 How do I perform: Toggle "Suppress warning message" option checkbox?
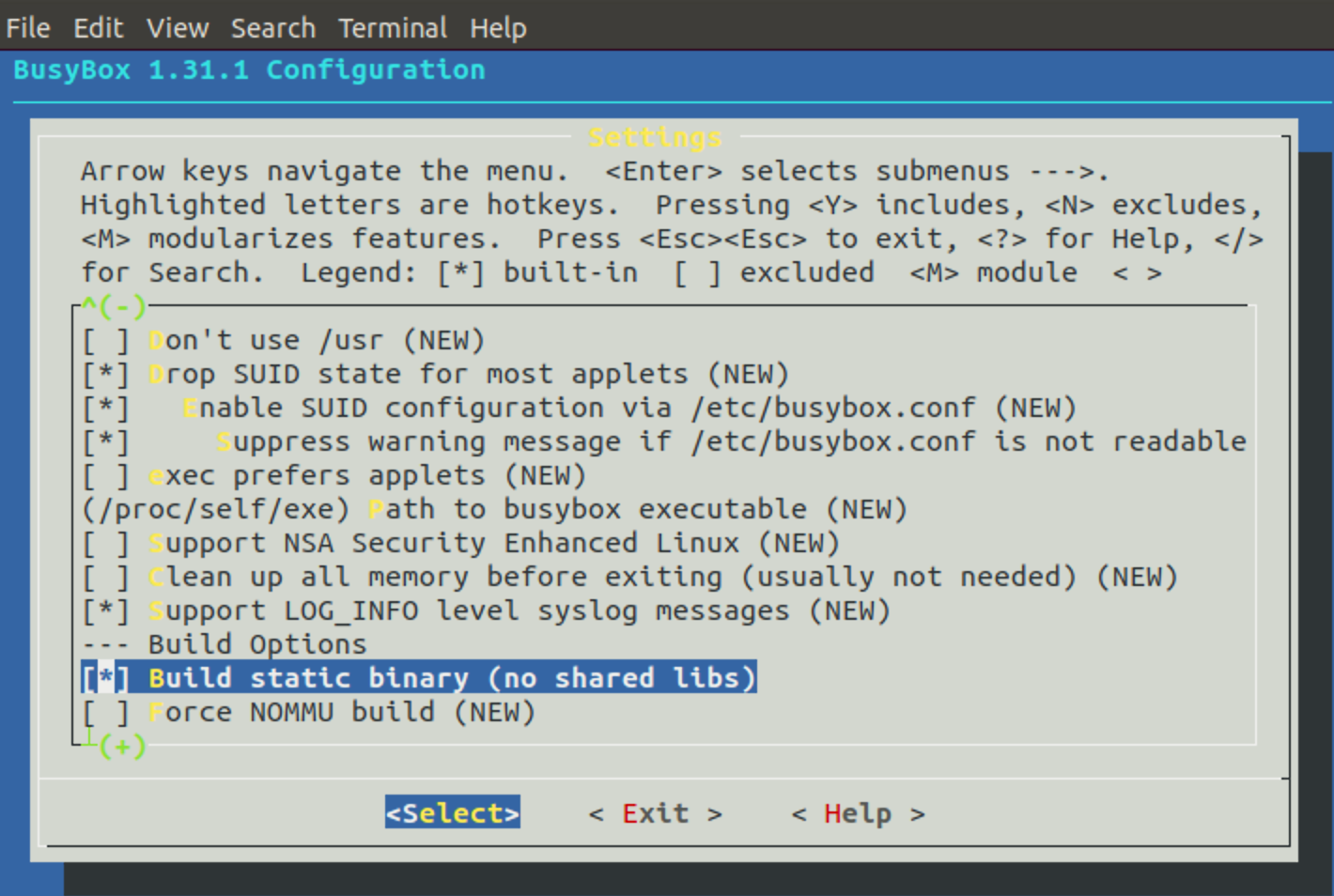(x=105, y=441)
